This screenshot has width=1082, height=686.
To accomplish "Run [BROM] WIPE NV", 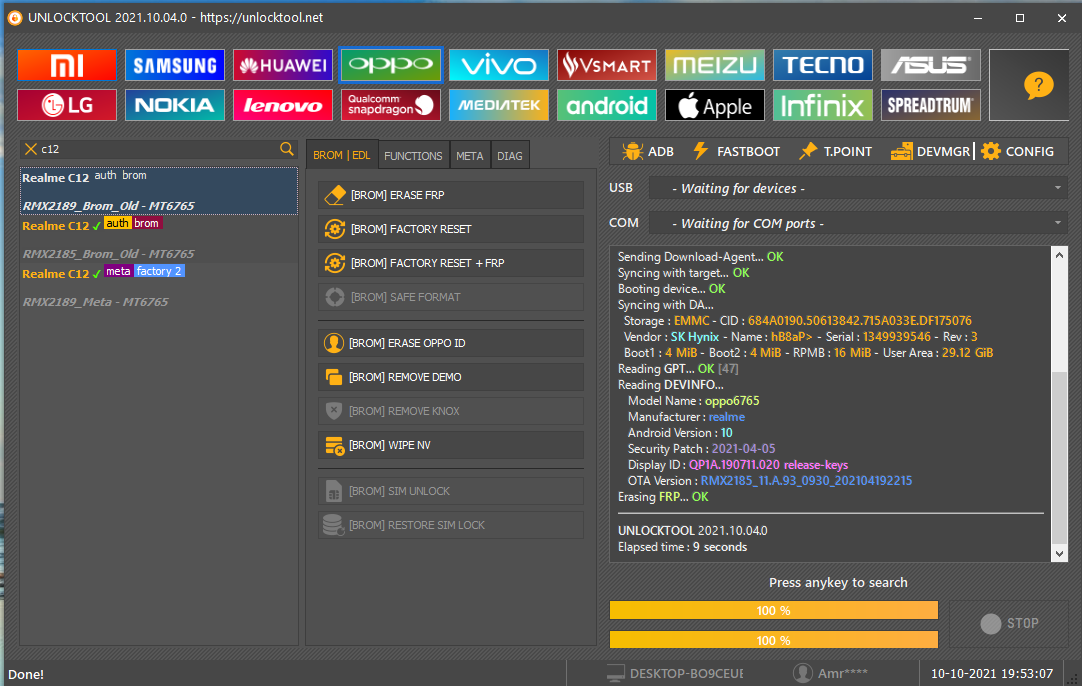I will 451,445.
